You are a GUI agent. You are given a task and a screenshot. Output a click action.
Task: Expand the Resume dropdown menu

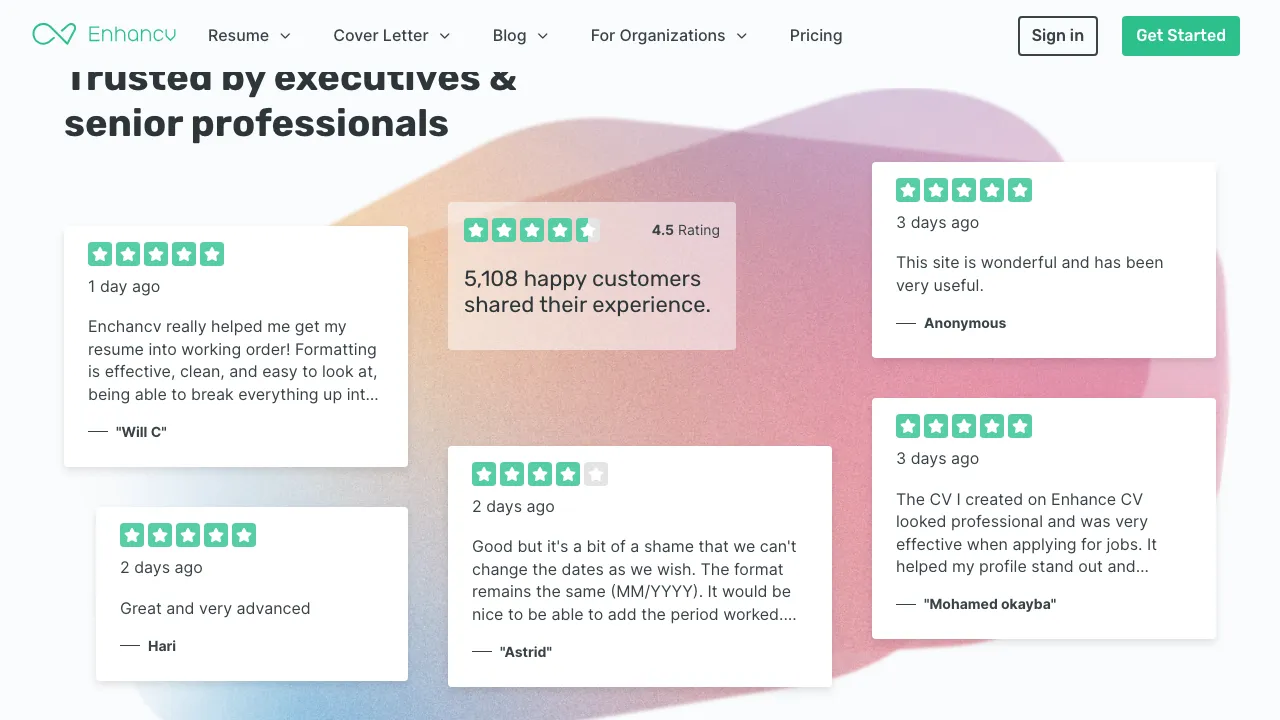(249, 36)
